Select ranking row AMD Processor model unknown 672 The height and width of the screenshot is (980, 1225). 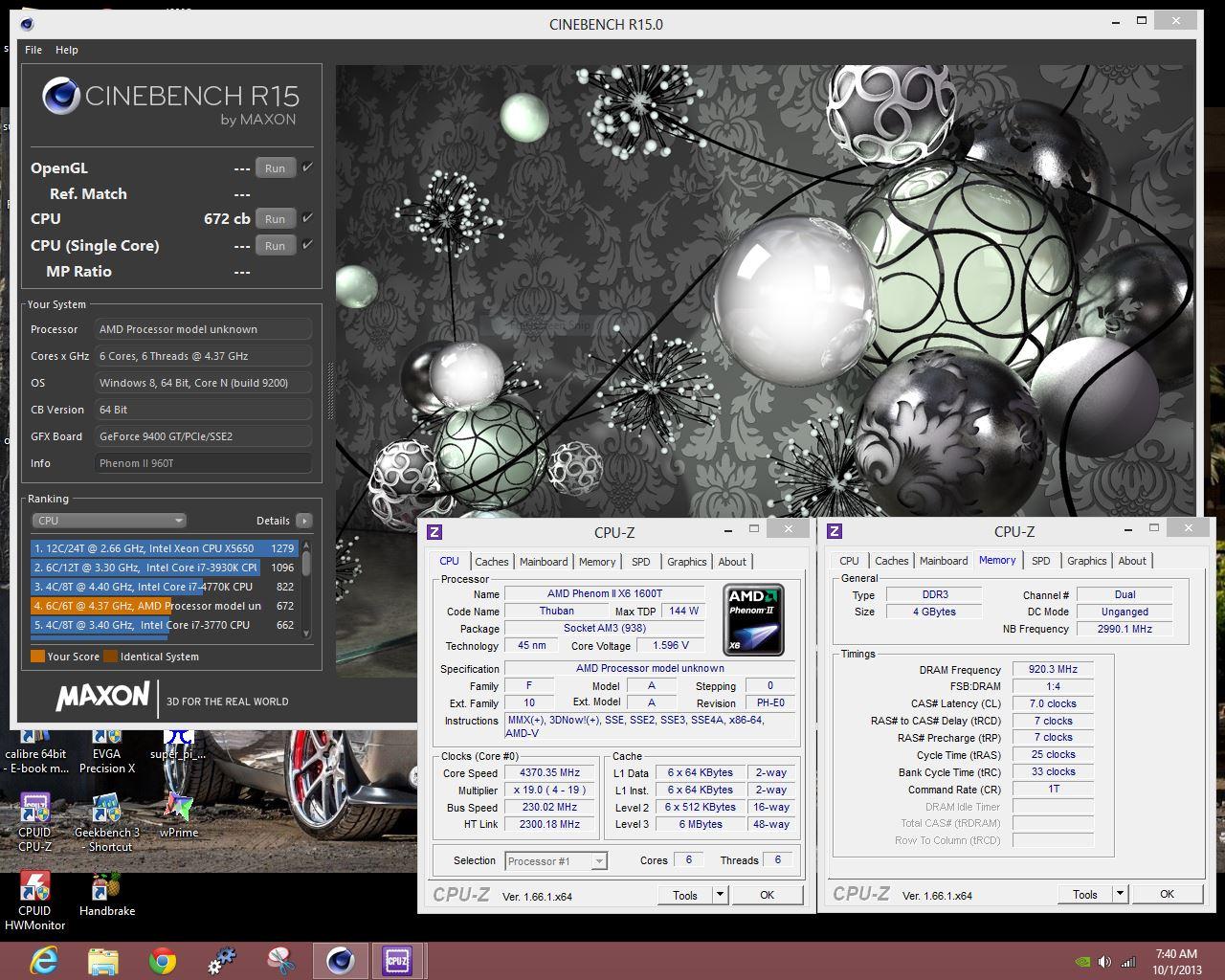coord(165,606)
